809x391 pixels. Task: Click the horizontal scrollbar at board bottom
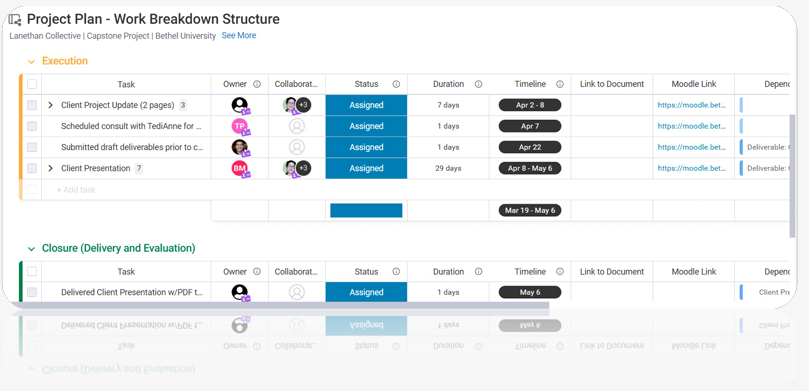pyautogui.click(x=281, y=306)
